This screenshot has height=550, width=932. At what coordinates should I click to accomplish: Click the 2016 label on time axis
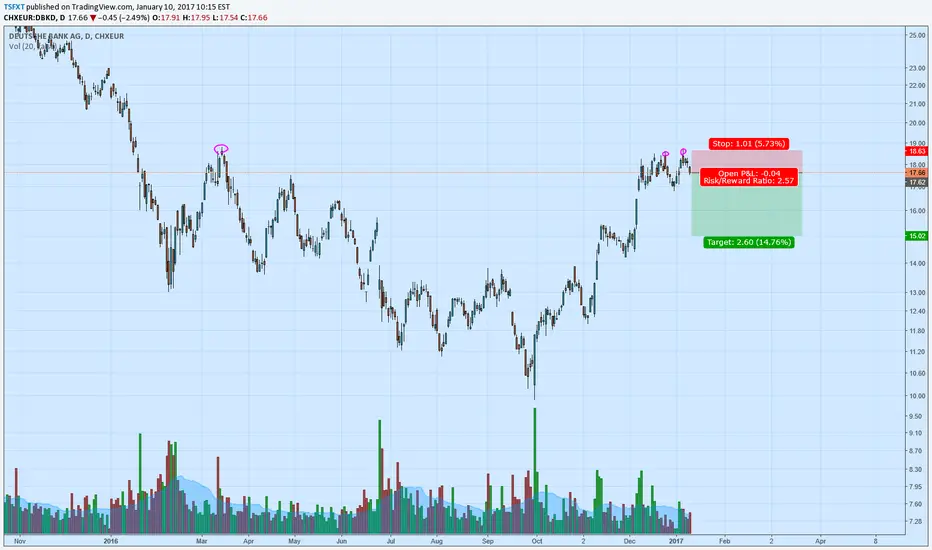[x=111, y=541]
